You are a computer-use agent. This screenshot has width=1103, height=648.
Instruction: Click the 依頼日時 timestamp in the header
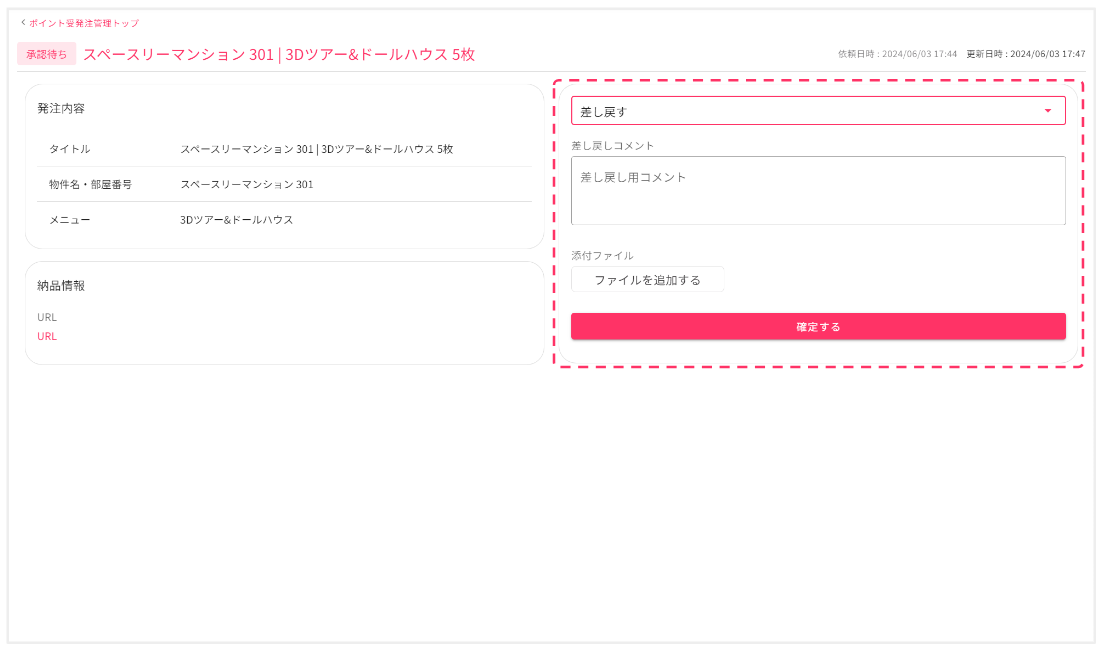pyautogui.click(x=897, y=54)
